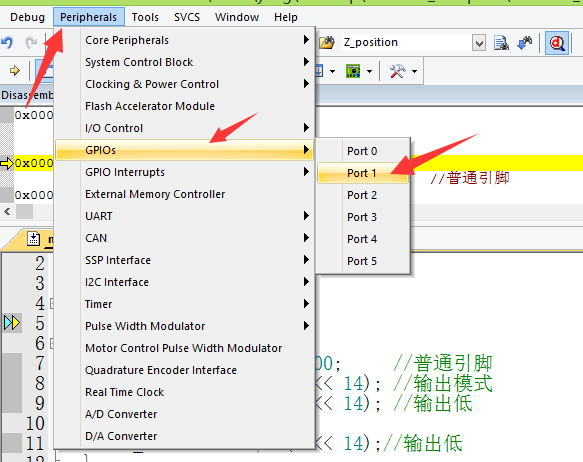Screen dimensions: 583x462
Task: Click line number 7 in the editor gutter
Action: pyautogui.click(x=40, y=363)
